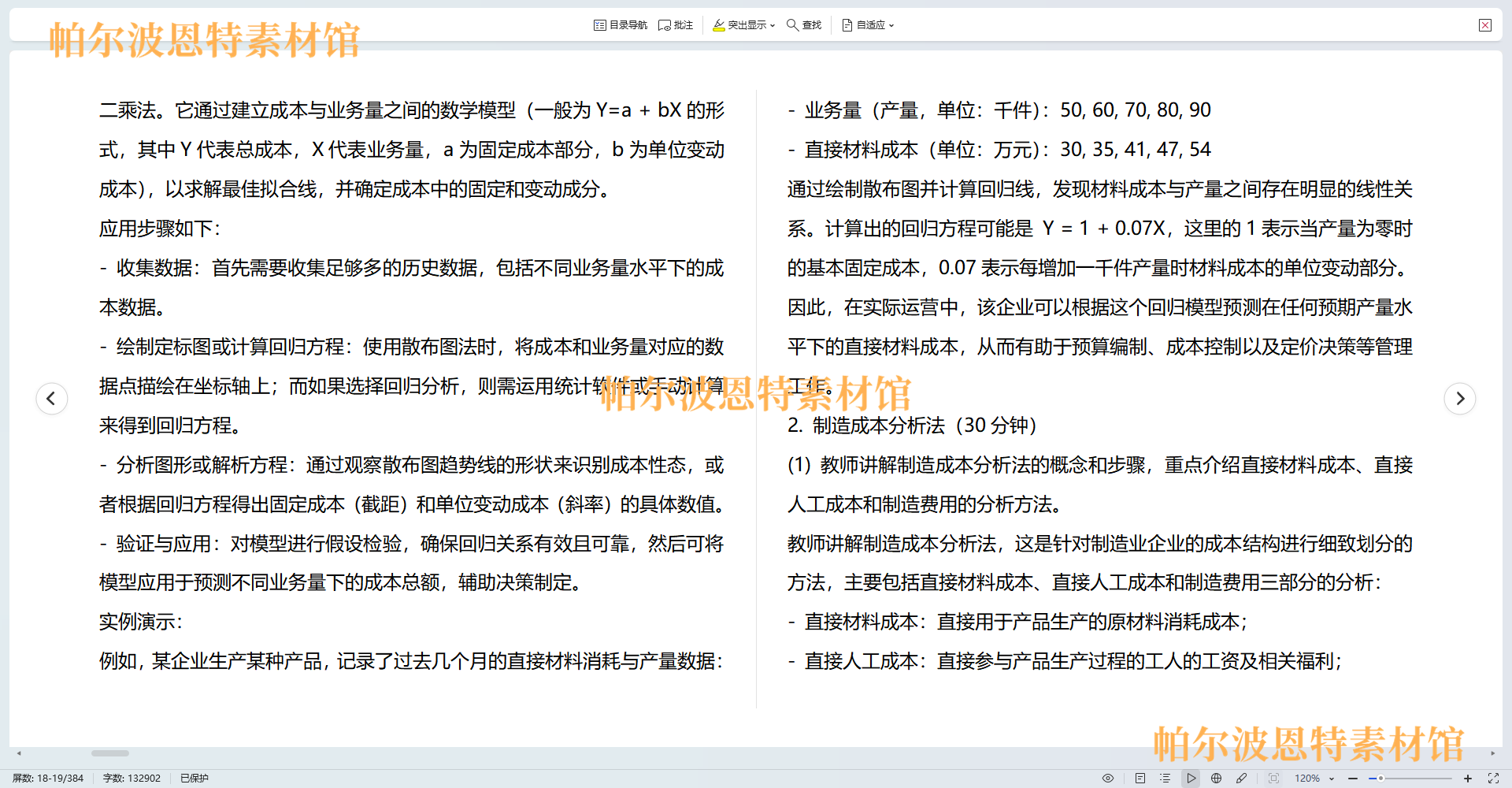Click the line 直接材料成本 (单位: 万元): 30, 35, 41, 47, 54
Viewport: 1512px width, 788px height.
999,150
